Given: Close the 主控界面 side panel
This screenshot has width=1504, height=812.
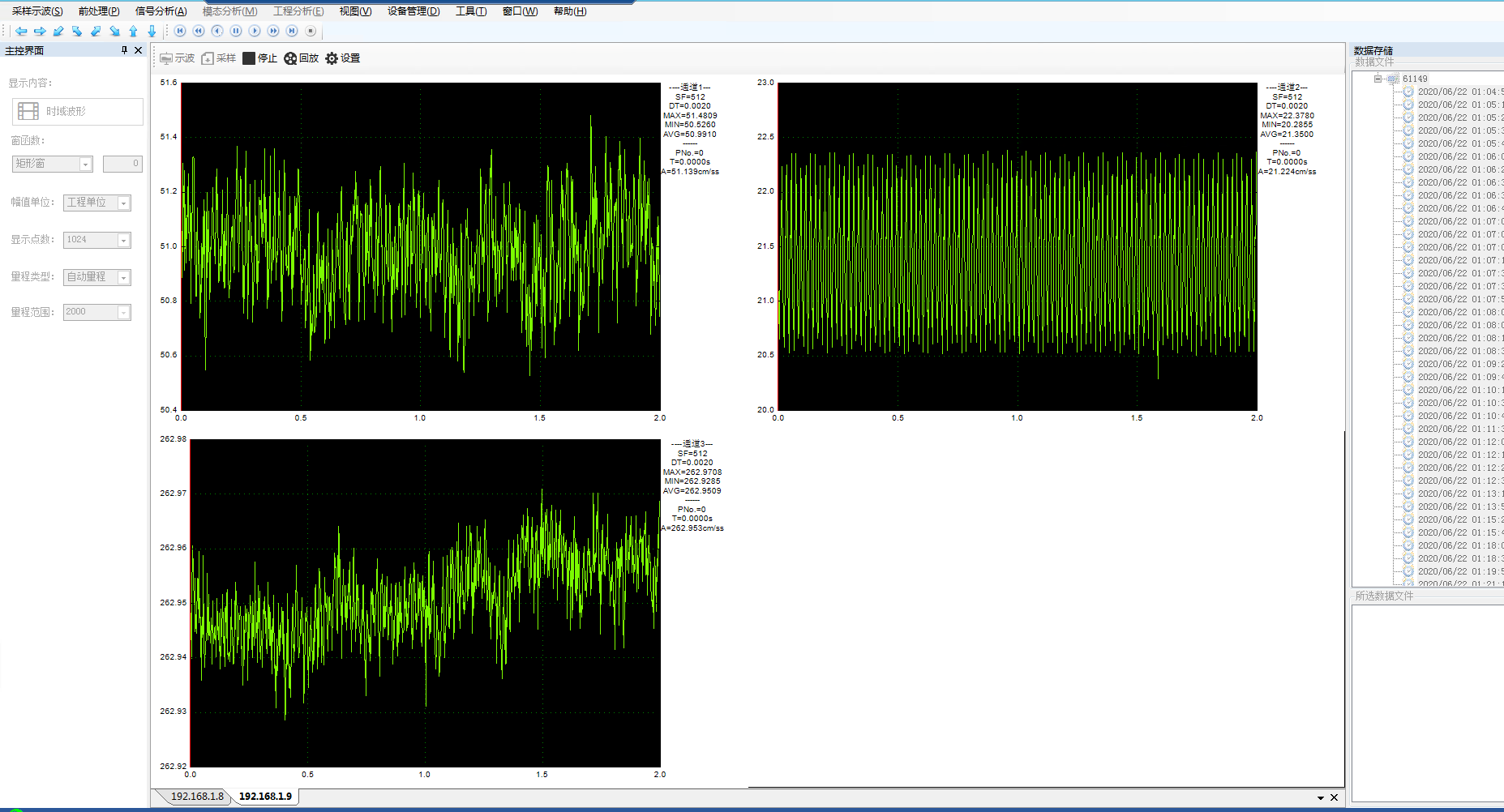Looking at the screenshot, I should (x=139, y=50).
